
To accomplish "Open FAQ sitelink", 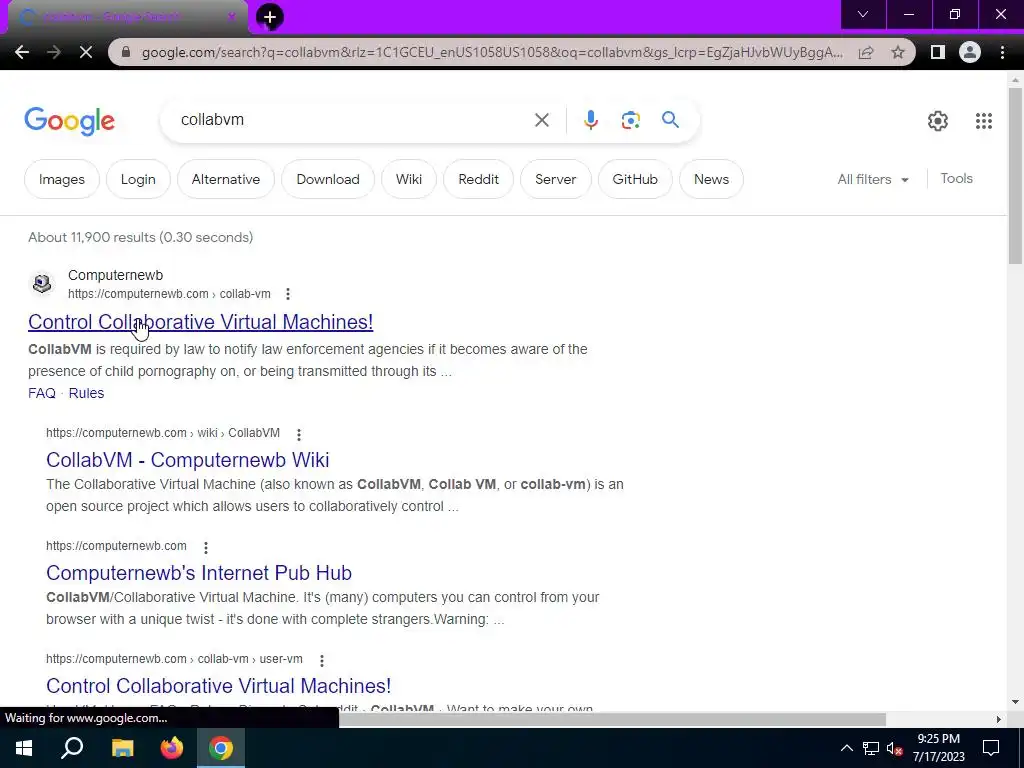I will [42, 393].
